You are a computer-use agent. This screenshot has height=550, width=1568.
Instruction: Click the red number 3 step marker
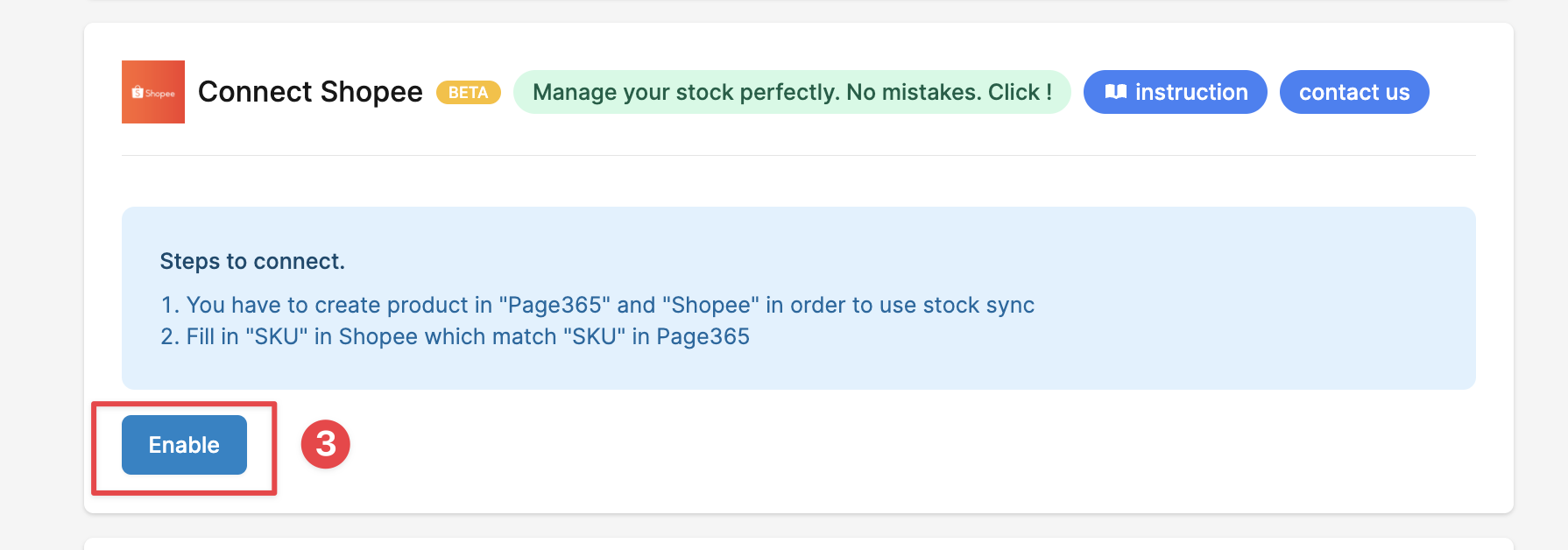click(x=326, y=444)
